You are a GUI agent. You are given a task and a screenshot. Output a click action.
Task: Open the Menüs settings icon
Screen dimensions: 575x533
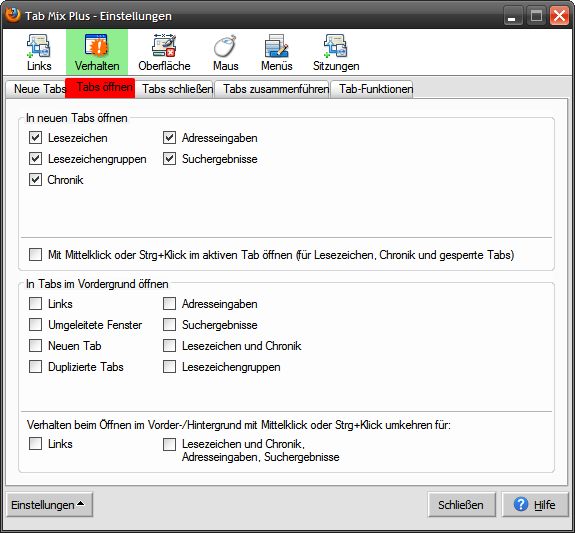click(276, 46)
